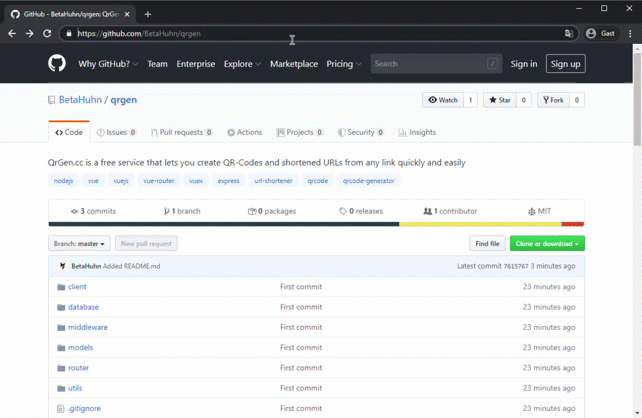Click the middleware folder icon
Viewport: 642px width, 418px height.
(x=61, y=328)
